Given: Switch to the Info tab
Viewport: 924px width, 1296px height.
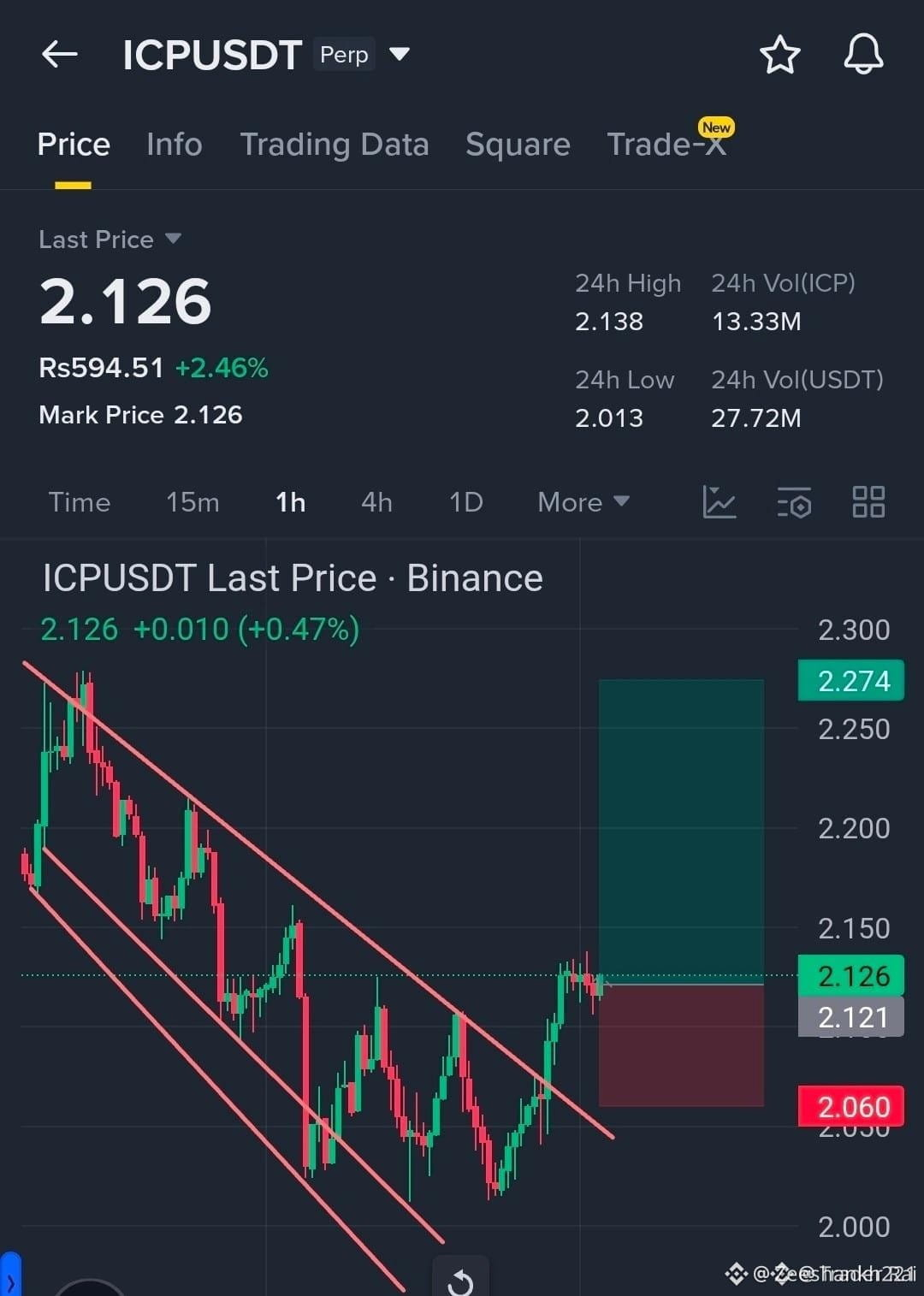Looking at the screenshot, I should click(x=175, y=144).
